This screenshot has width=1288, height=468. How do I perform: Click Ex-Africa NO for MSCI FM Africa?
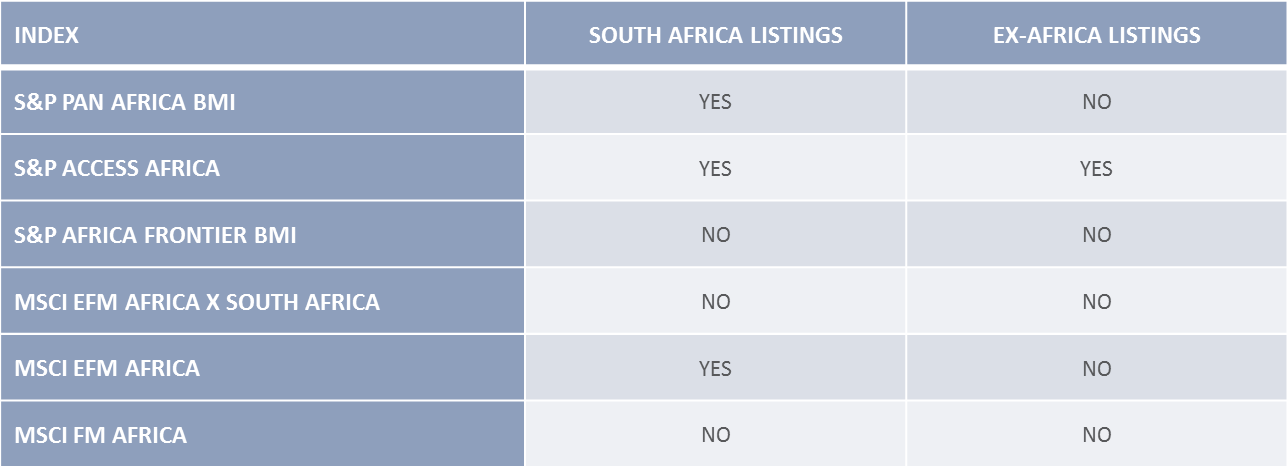pyautogui.click(x=1096, y=435)
